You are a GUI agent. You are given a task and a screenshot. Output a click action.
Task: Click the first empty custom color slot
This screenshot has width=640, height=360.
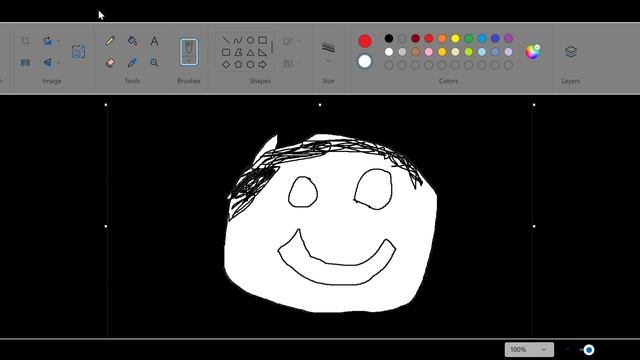pos(389,65)
